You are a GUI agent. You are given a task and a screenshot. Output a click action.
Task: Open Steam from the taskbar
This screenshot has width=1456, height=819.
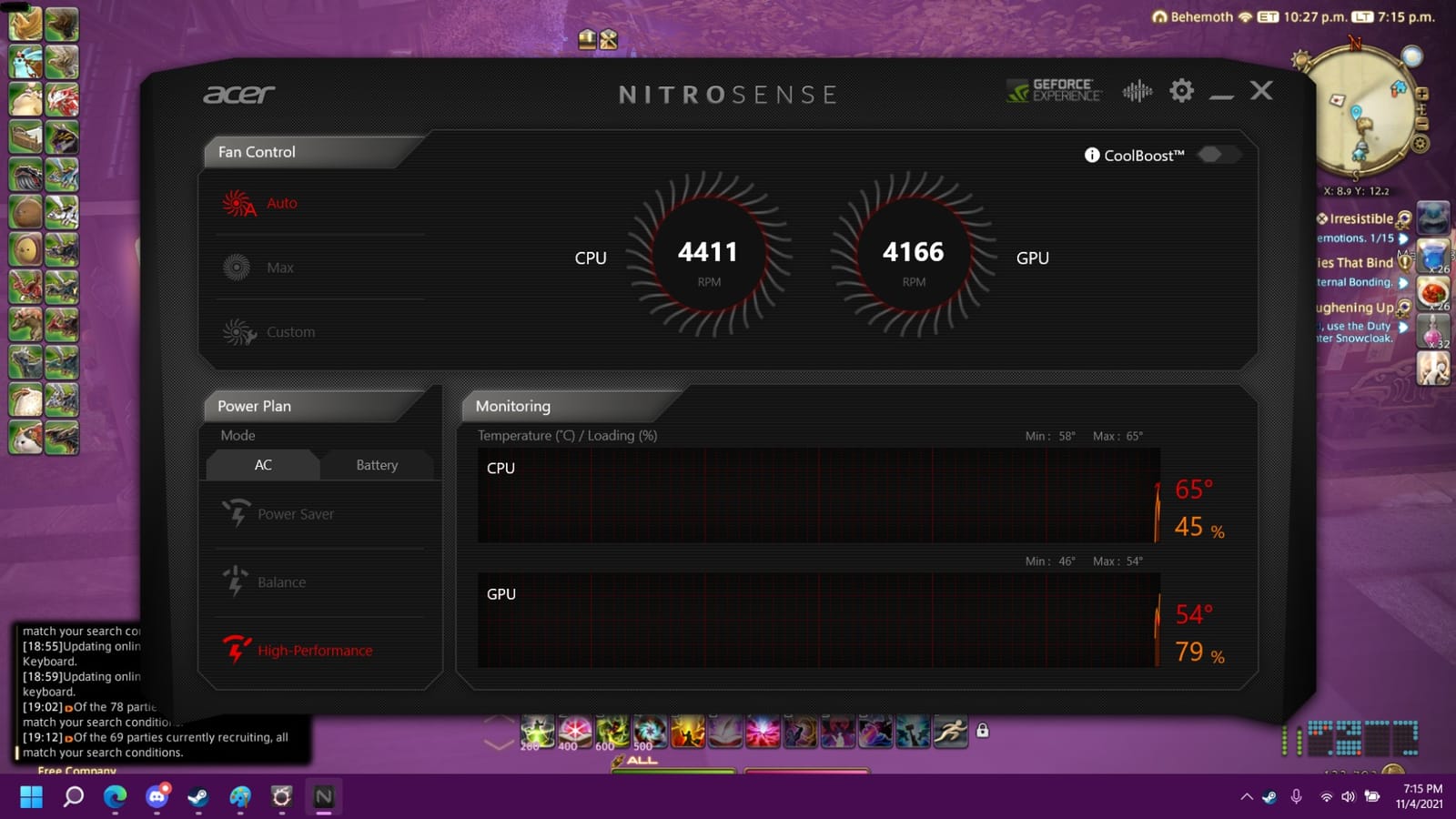coord(198,797)
